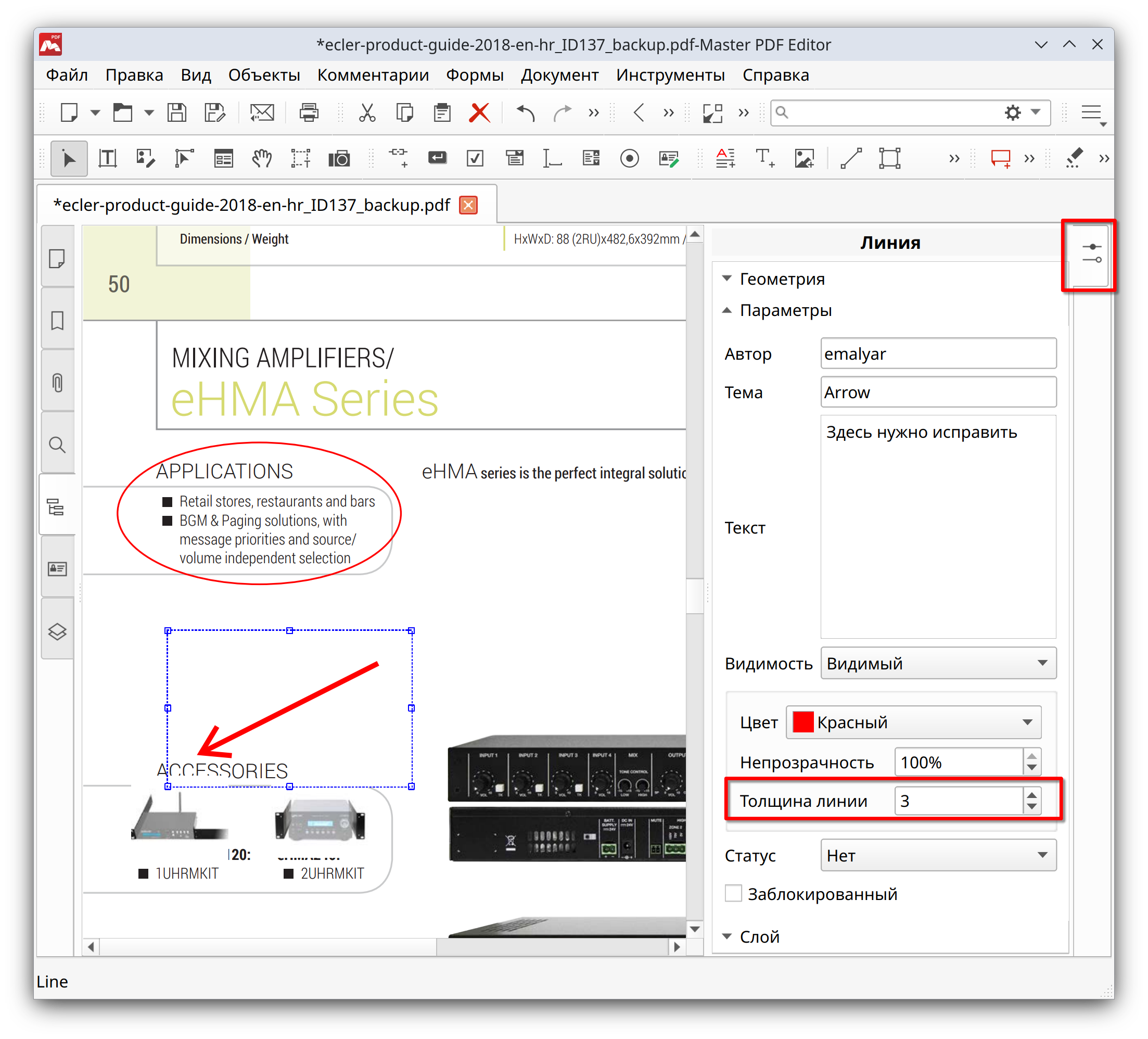Open the Видимость dropdown

(938, 663)
